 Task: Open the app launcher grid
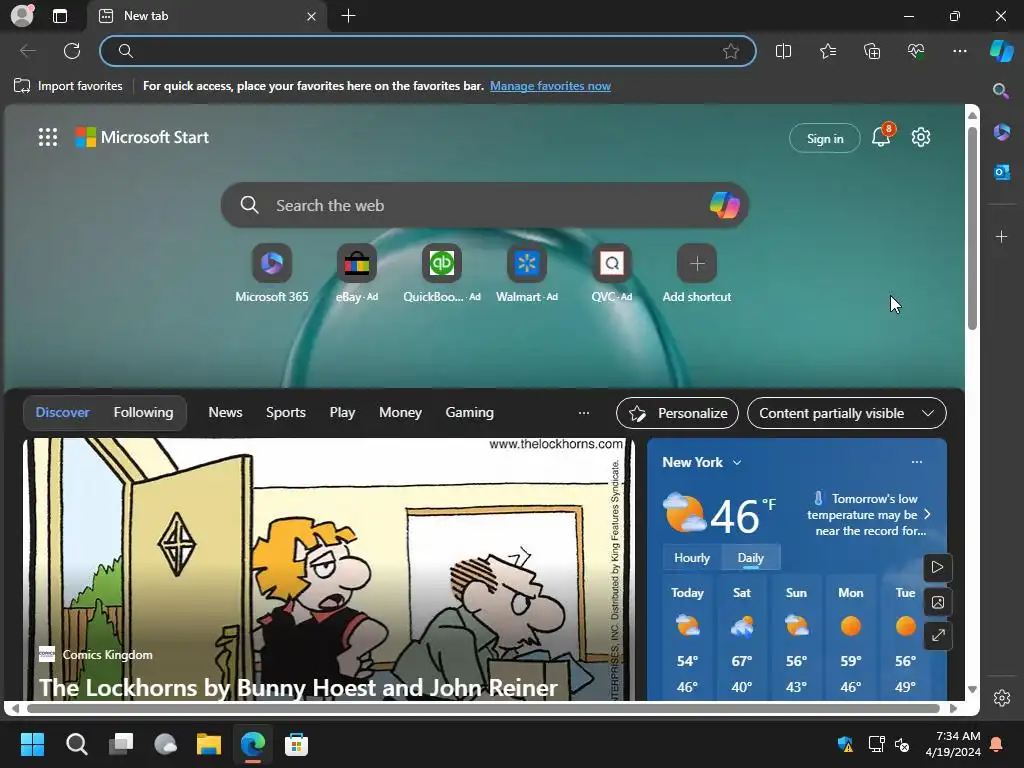[x=48, y=137]
